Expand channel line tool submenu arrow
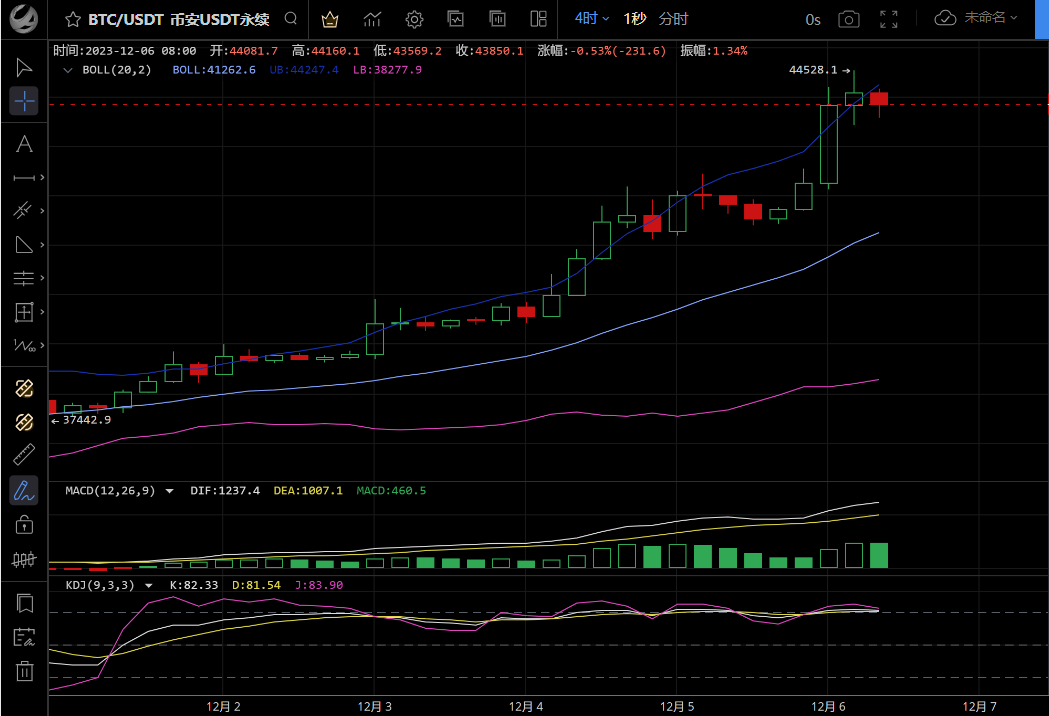The width and height of the screenshot is (1049, 716). [x=42, y=211]
